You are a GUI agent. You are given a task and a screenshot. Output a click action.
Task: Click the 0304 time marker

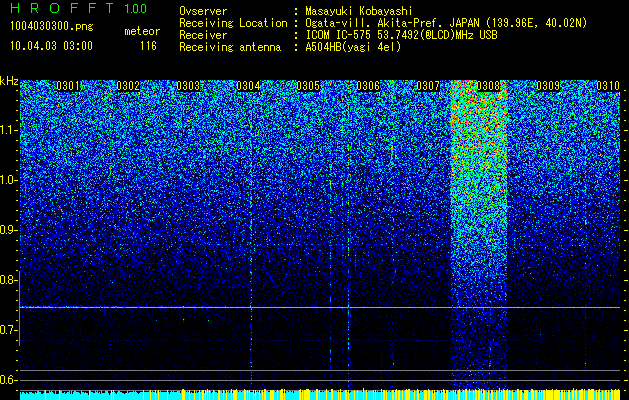coord(248,86)
